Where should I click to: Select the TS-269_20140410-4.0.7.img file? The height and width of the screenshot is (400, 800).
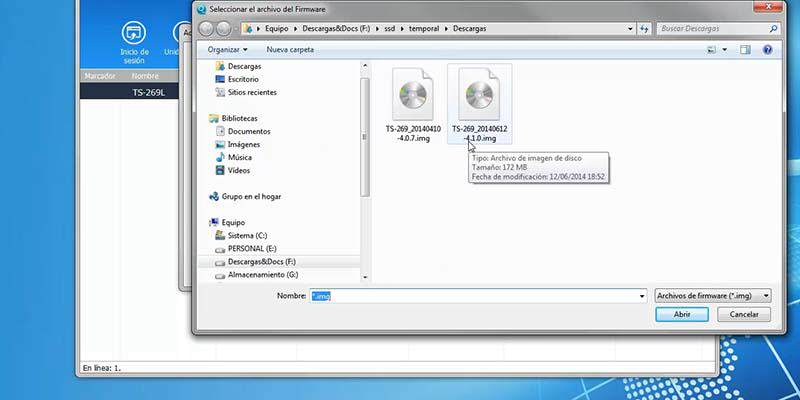(413, 106)
